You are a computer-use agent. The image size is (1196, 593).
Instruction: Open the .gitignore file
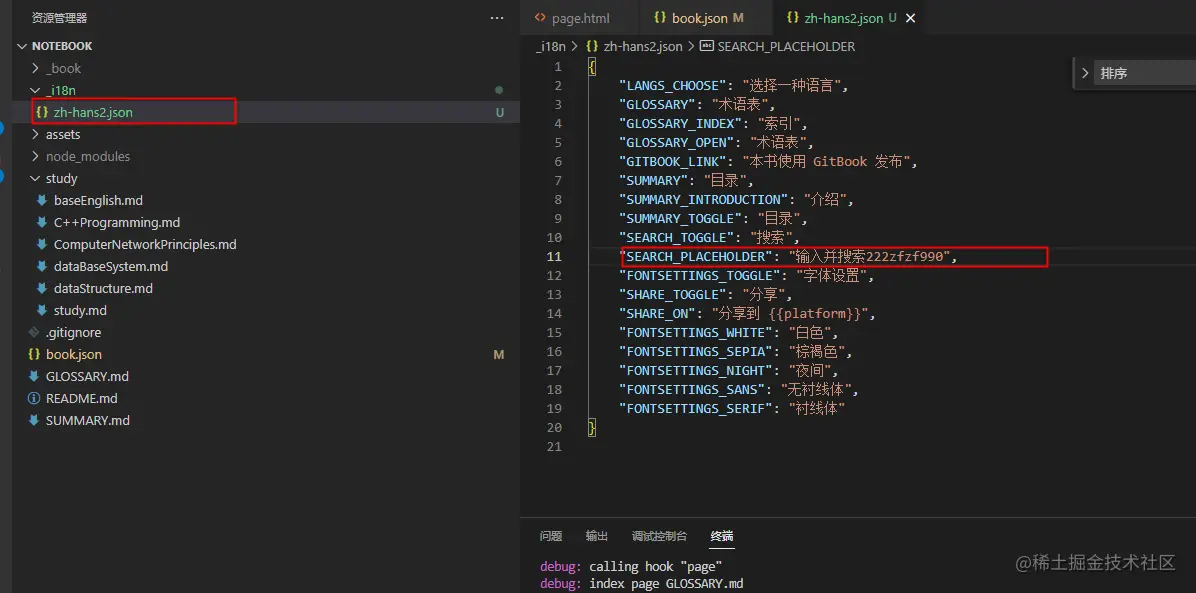pos(73,333)
